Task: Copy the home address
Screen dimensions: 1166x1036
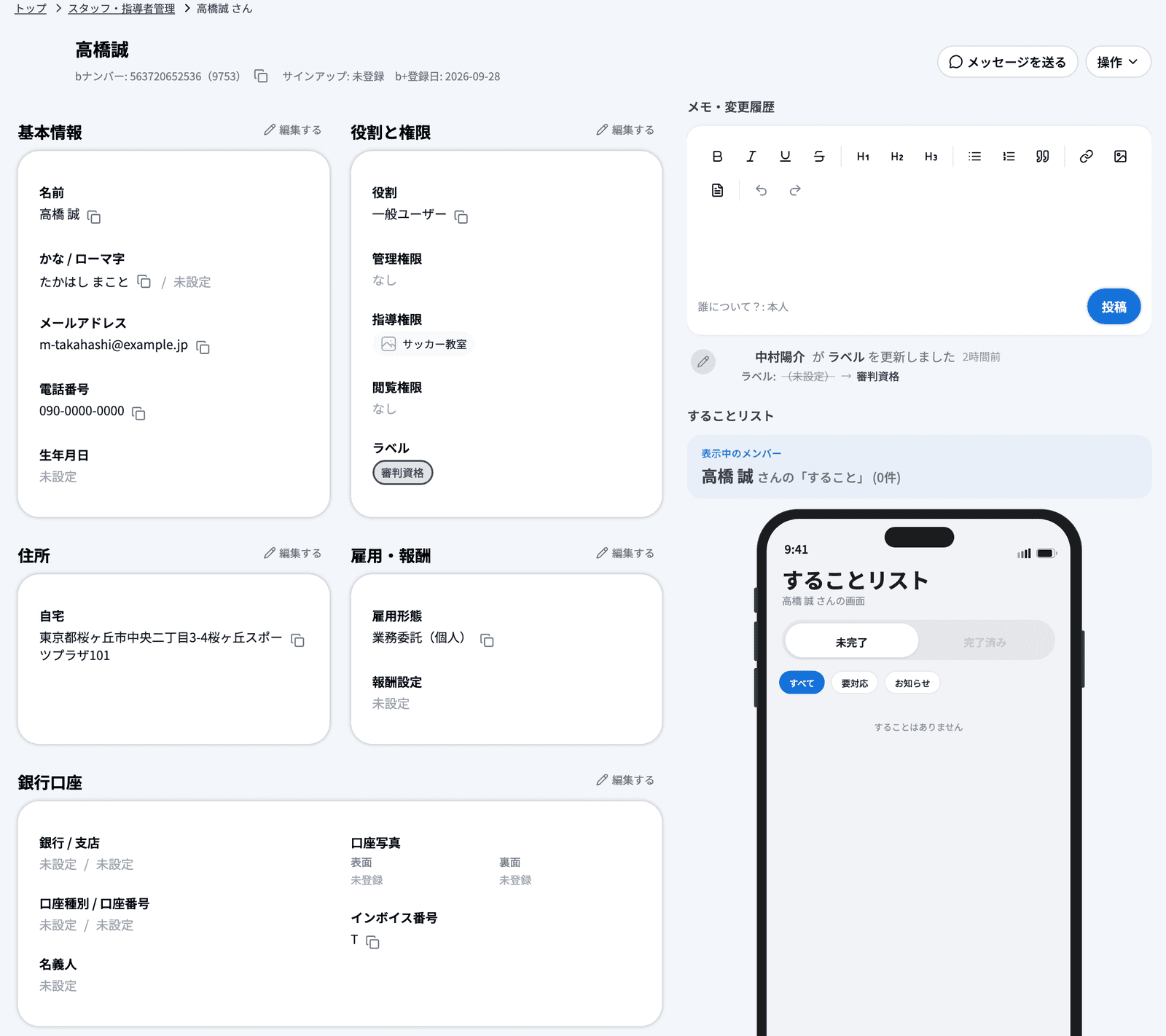Action: pos(298,640)
